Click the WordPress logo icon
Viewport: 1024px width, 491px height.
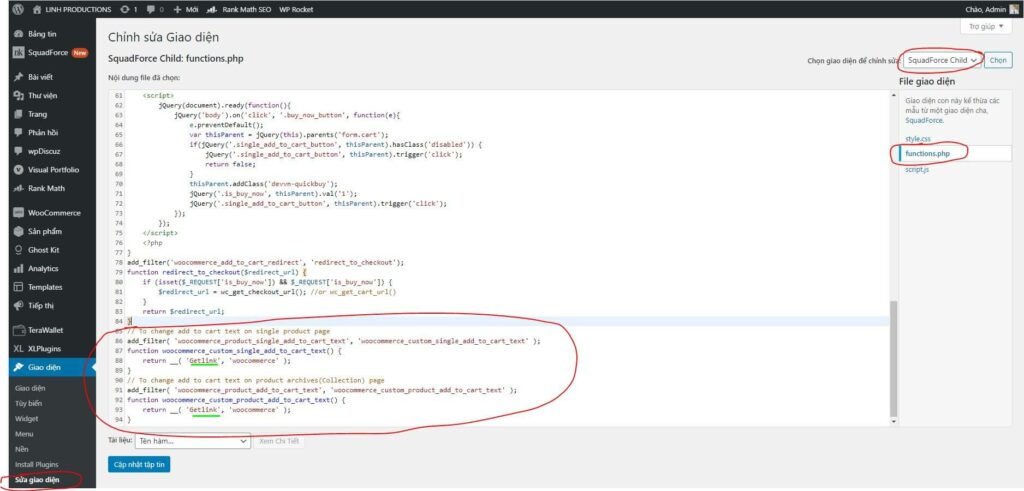(x=18, y=9)
